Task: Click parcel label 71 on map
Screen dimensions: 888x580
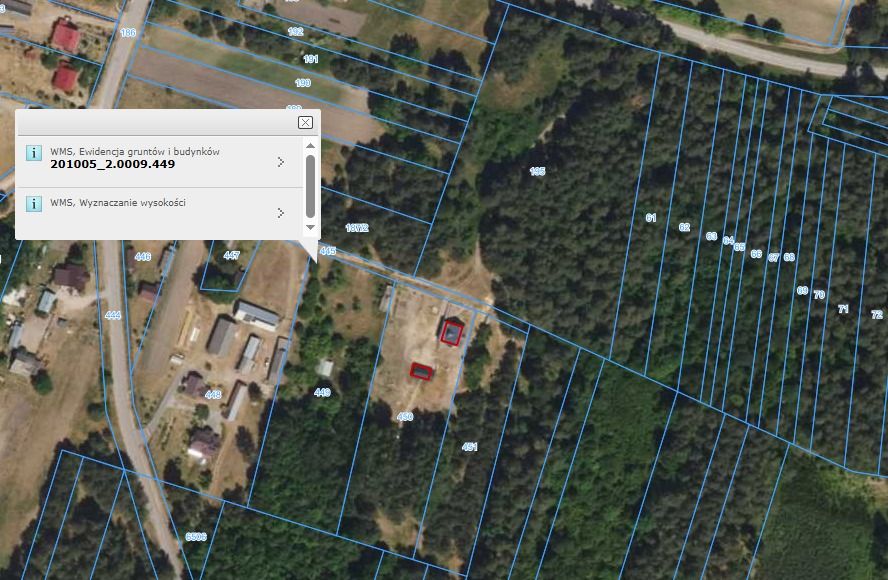Action: coord(843,309)
